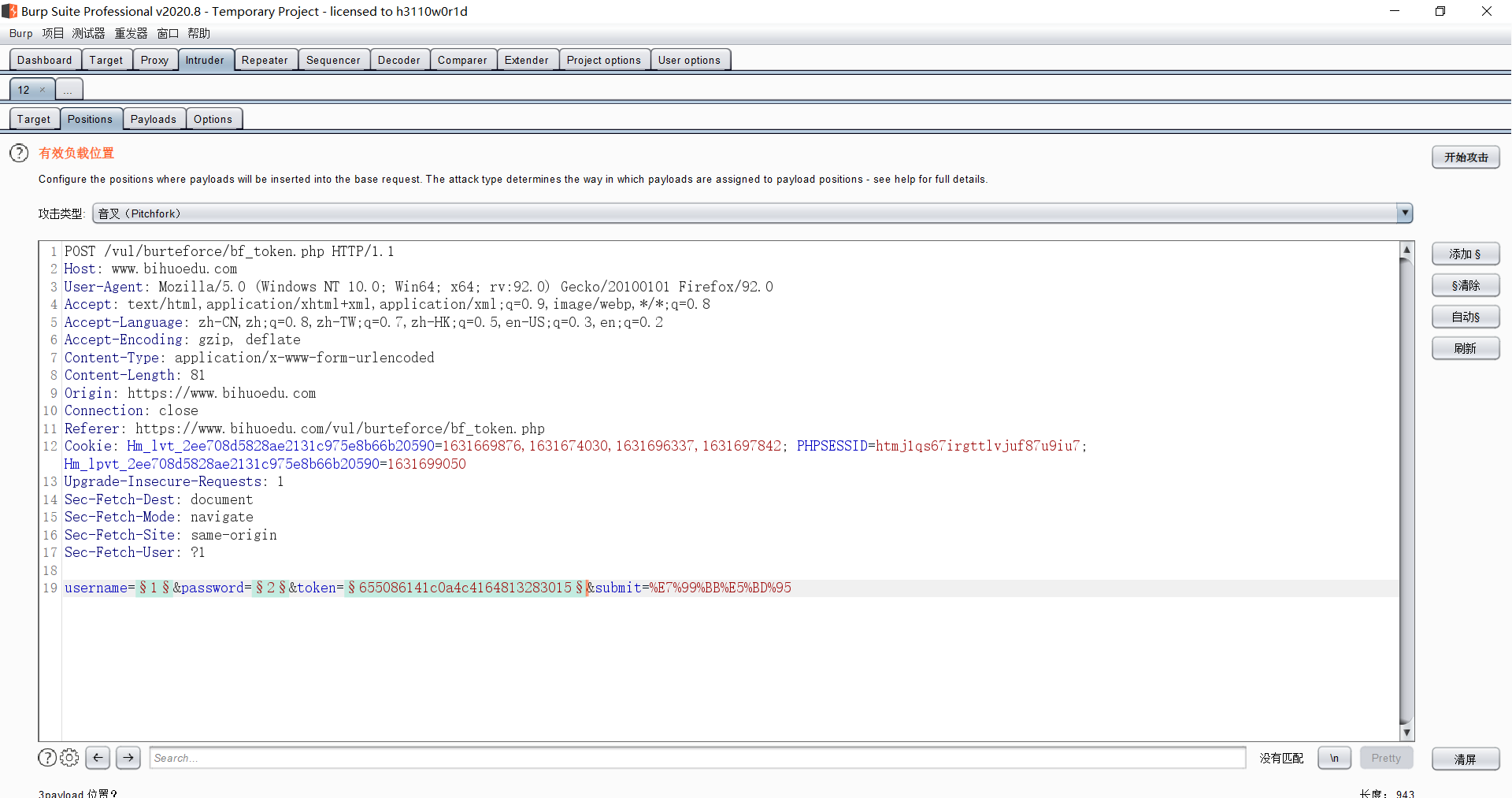Open the help icon beside the search bar

tap(47, 758)
